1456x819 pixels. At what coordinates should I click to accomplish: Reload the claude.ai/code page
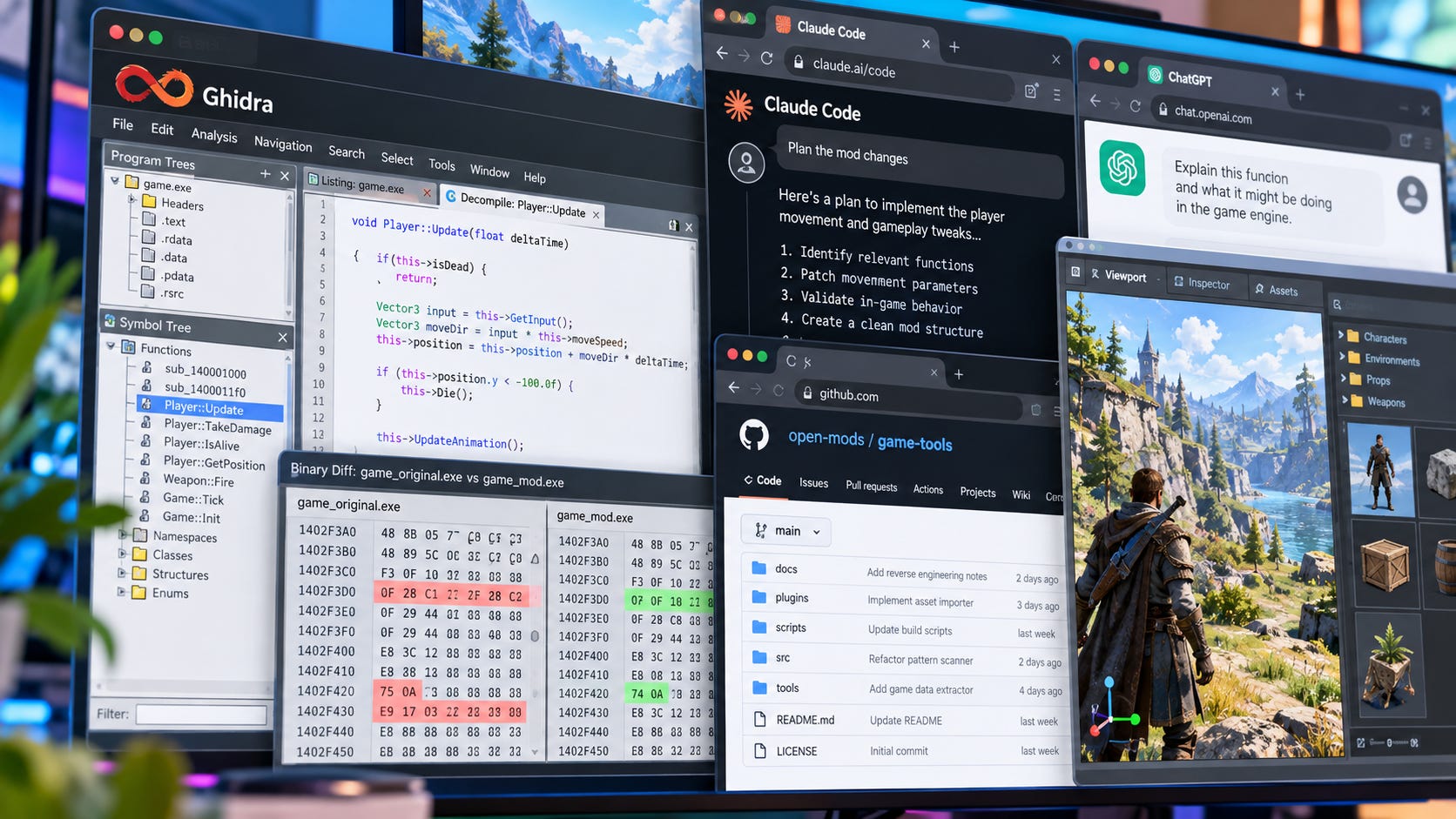766,57
